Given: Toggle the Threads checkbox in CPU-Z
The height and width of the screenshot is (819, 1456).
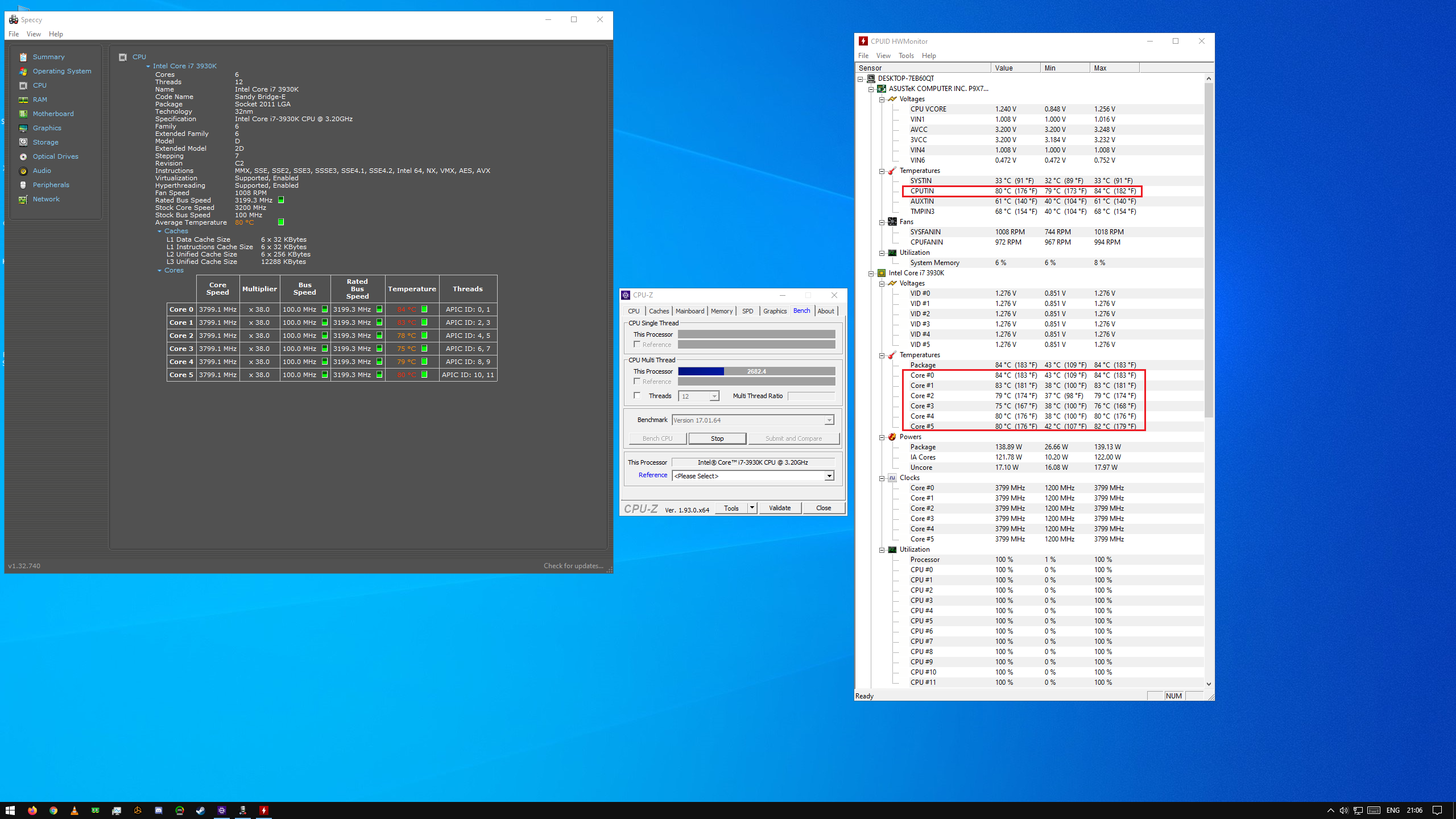Looking at the screenshot, I should (x=637, y=395).
